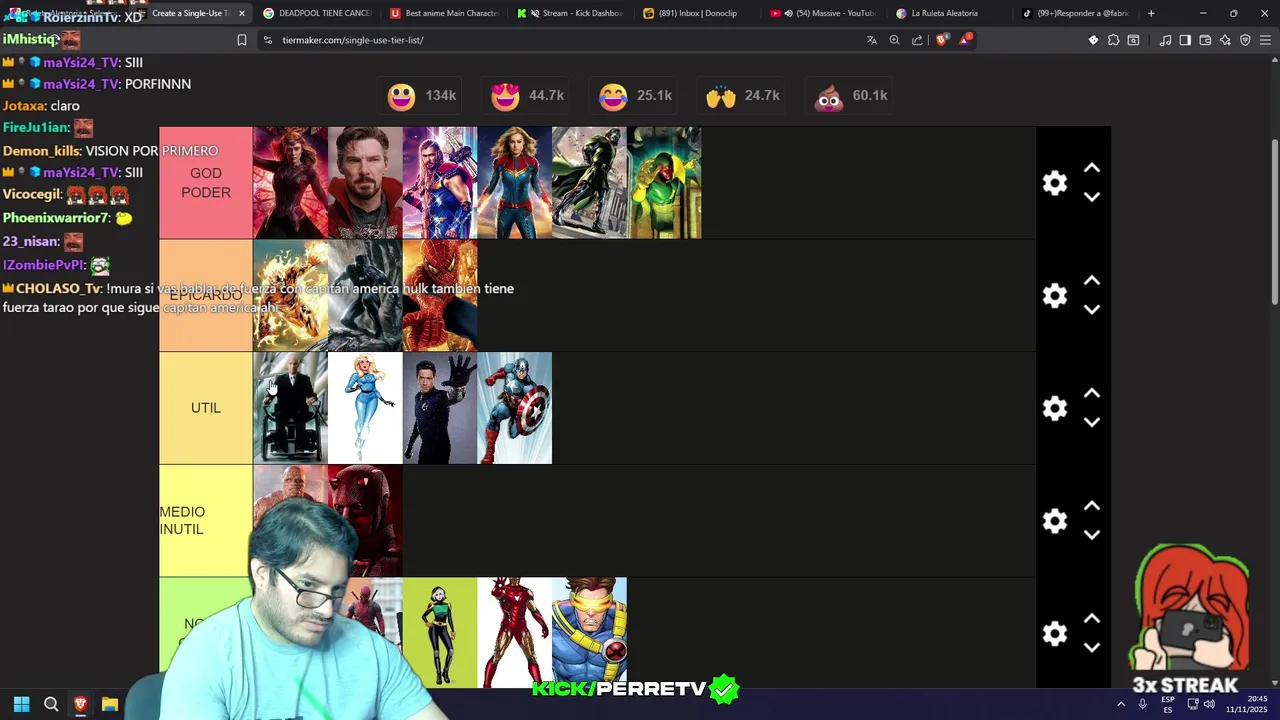Switch to La Ruleta Aleatoria tab

pos(950,13)
